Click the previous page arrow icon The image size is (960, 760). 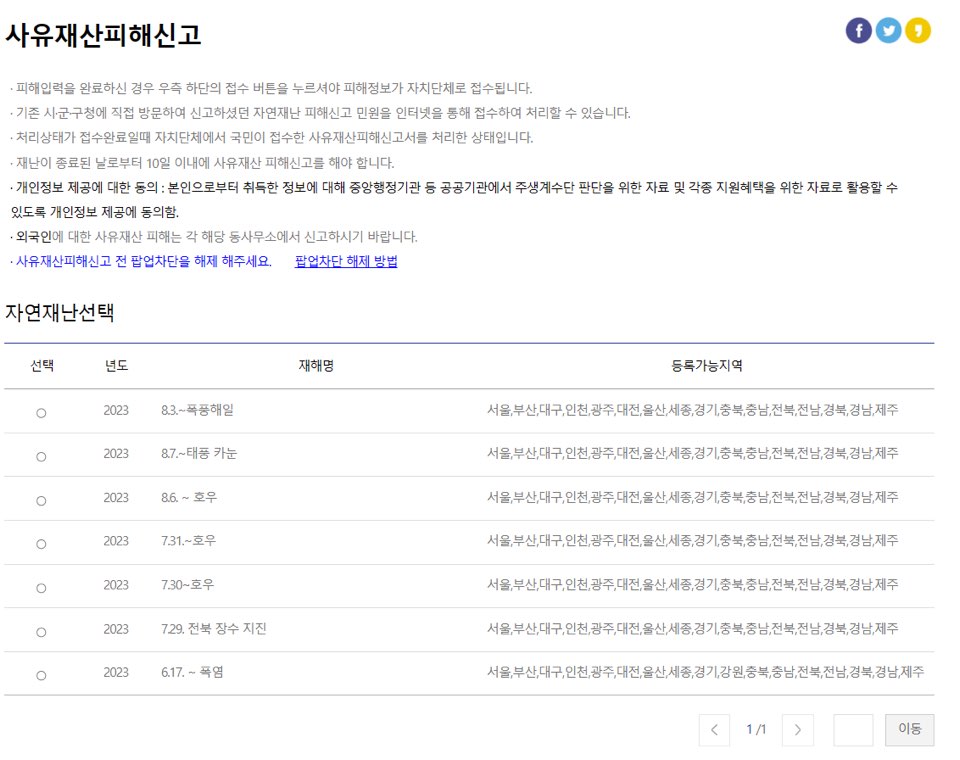(715, 730)
